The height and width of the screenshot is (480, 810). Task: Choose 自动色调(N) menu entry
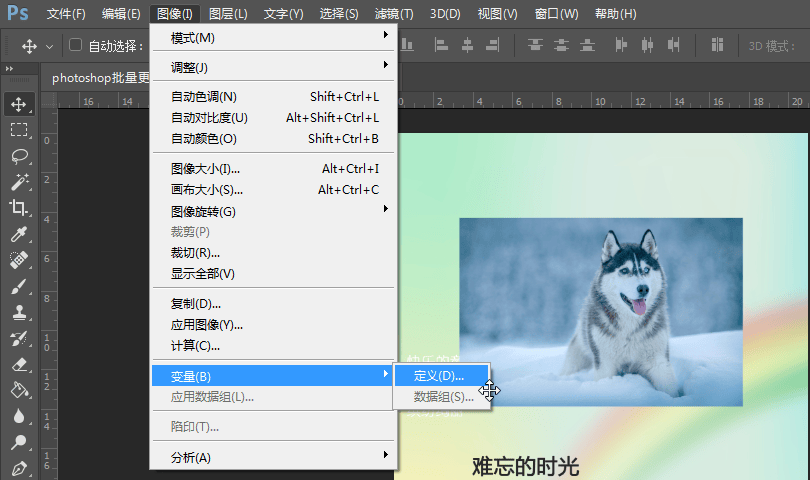click(274, 97)
